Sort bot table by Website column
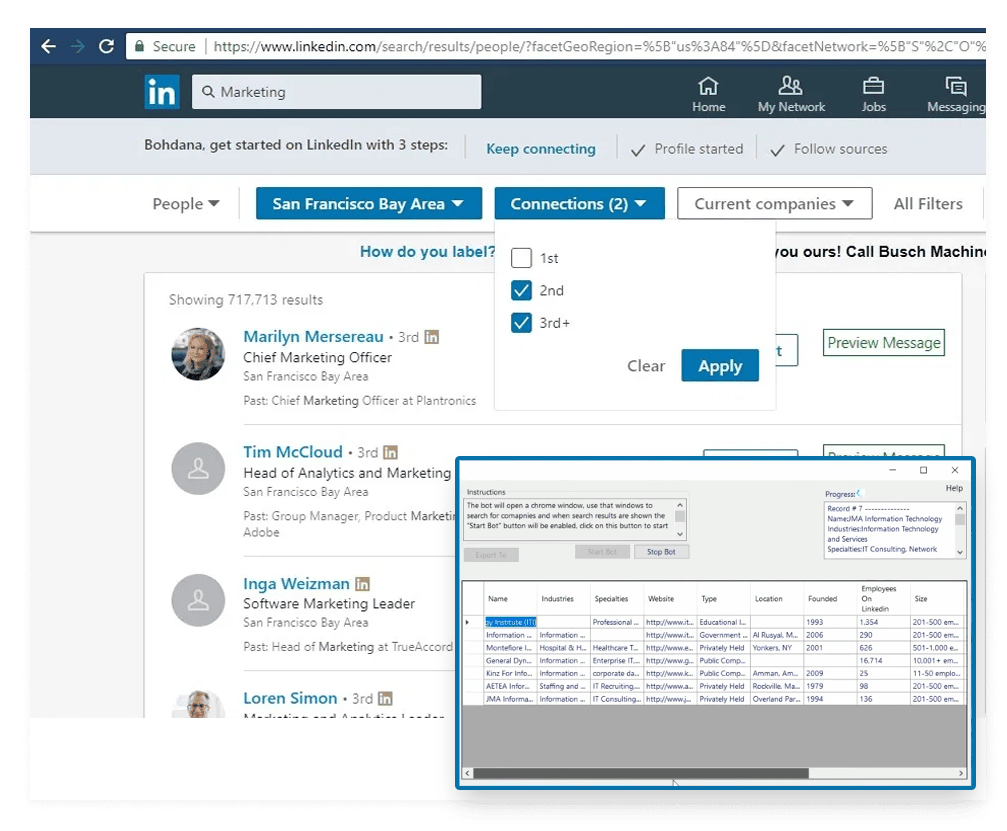The image size is (1007, 831). [x=670, y=599]
